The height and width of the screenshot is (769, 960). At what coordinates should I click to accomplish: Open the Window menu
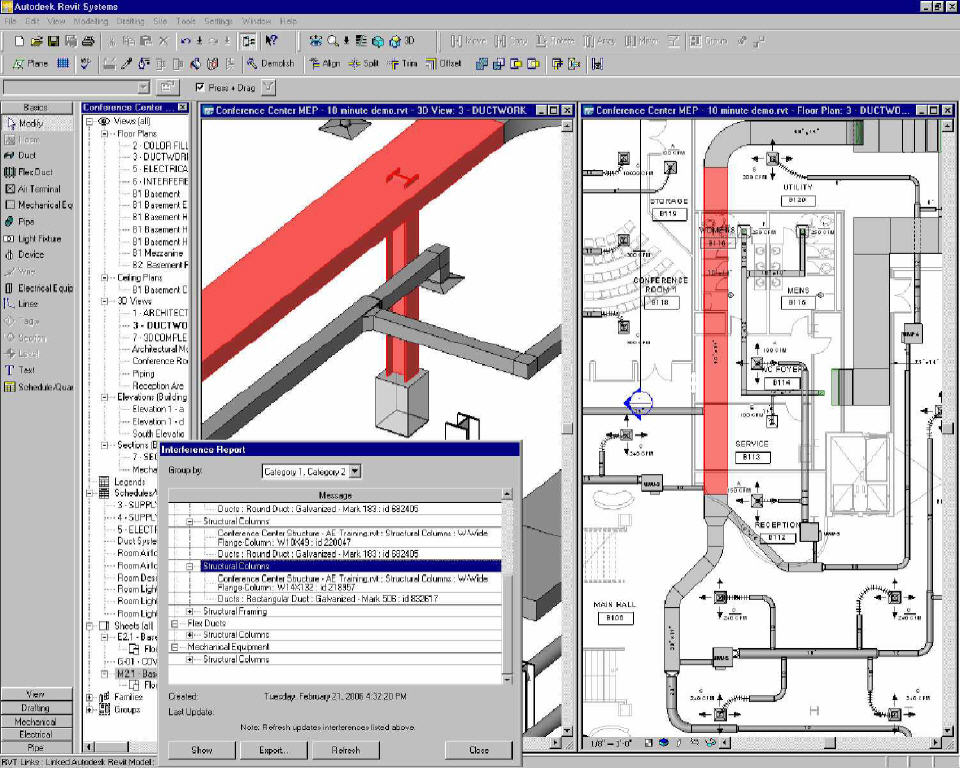pyautogui.click(x=256, y=21)
